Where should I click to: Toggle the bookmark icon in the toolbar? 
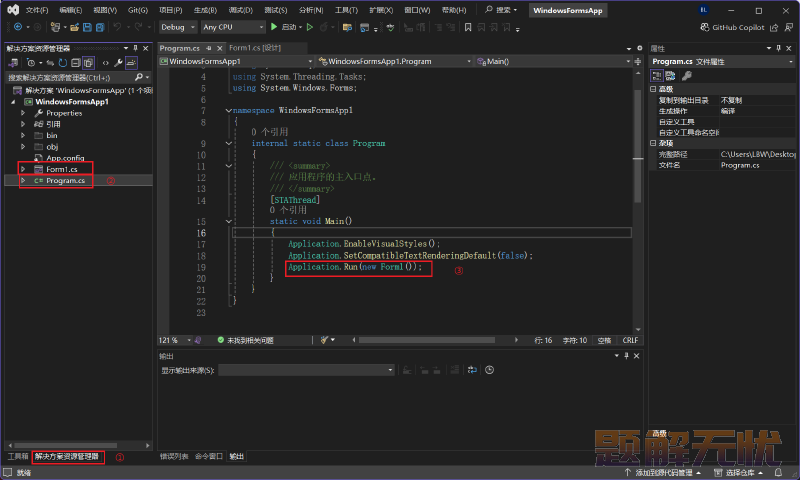pyautogui.click(x=468, y=27)
